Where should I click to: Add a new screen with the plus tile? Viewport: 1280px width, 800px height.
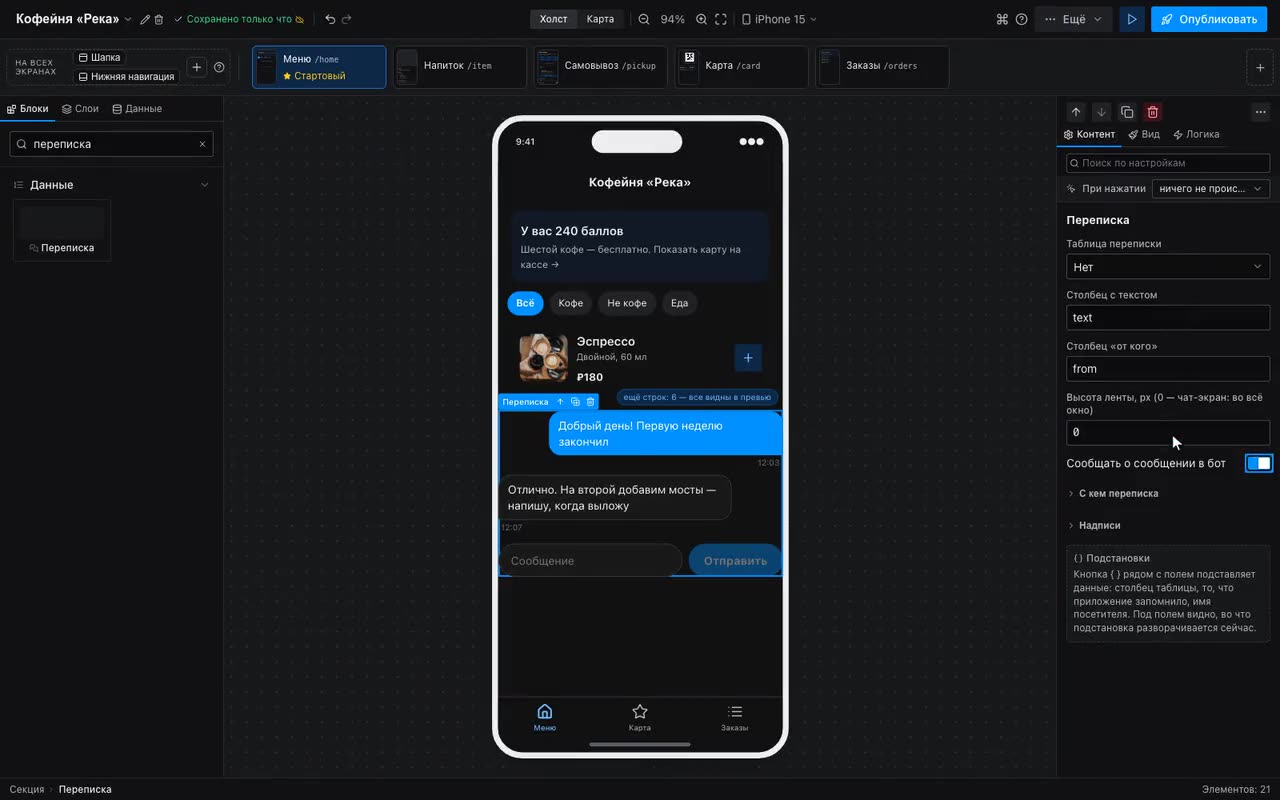point(1260,67)
